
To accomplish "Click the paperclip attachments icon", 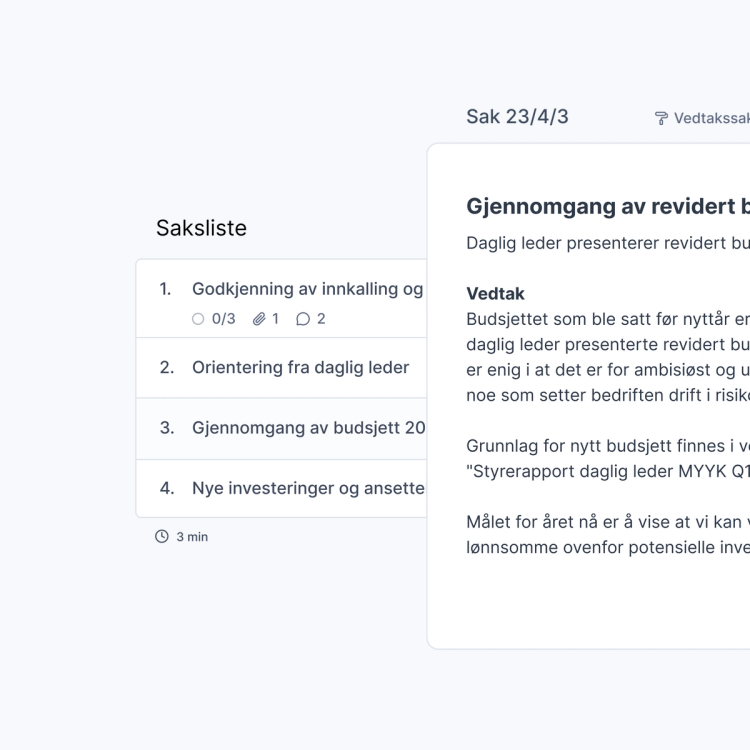I will (259, 319).
